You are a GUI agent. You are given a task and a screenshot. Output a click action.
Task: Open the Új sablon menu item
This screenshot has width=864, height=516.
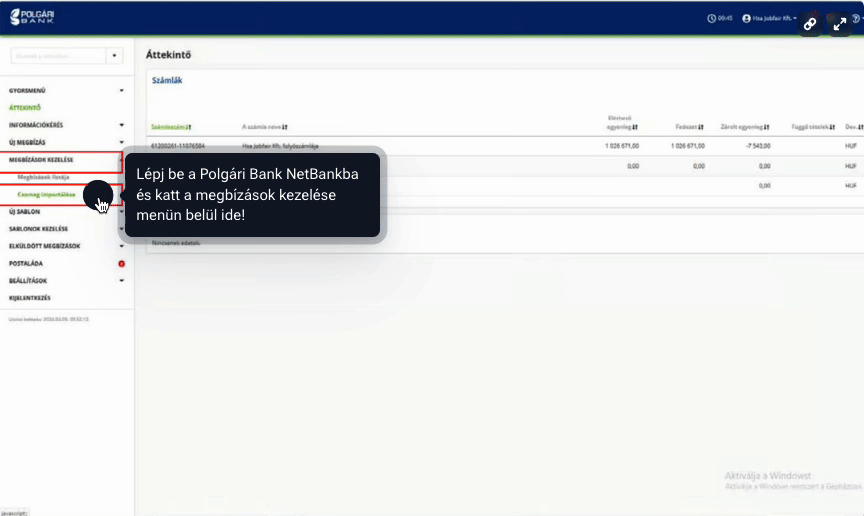24,212
